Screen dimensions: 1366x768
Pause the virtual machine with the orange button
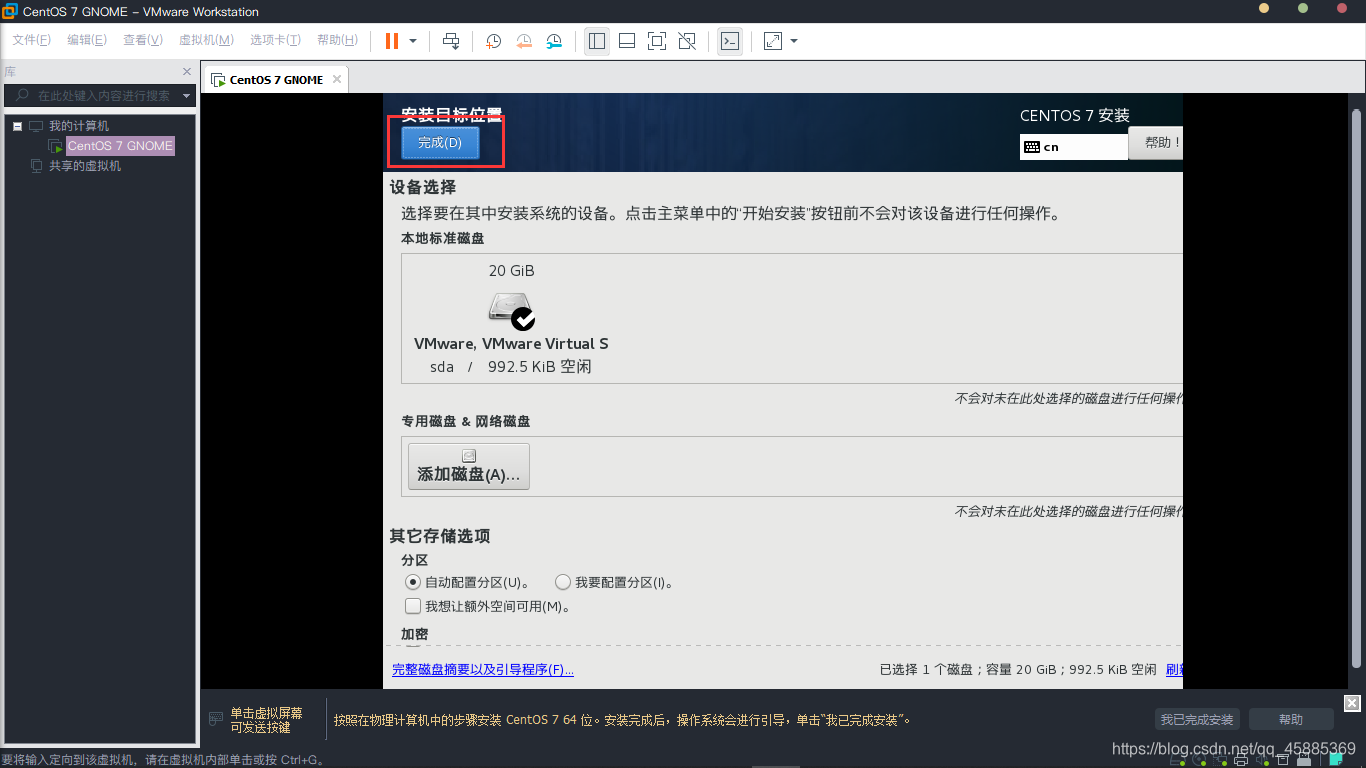392,41
